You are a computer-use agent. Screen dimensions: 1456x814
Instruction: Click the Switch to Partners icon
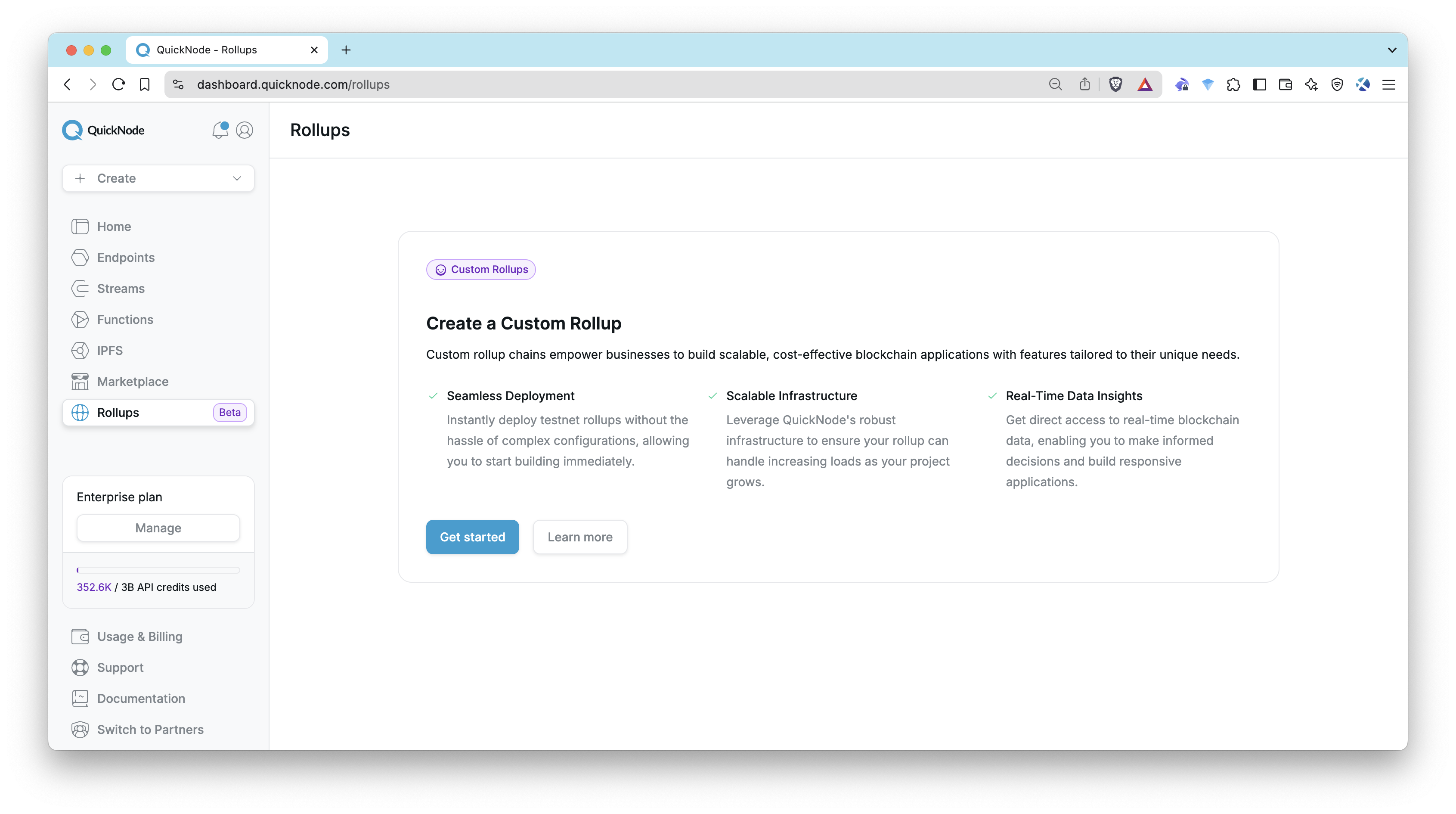[x=80, y=730]
